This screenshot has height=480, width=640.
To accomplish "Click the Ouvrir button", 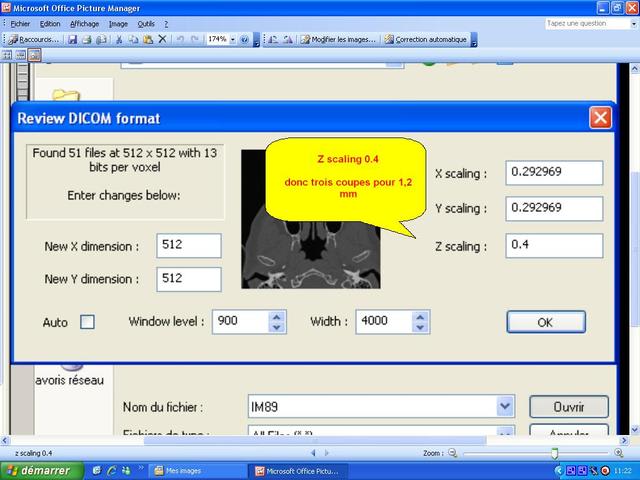I will point(569,407).
